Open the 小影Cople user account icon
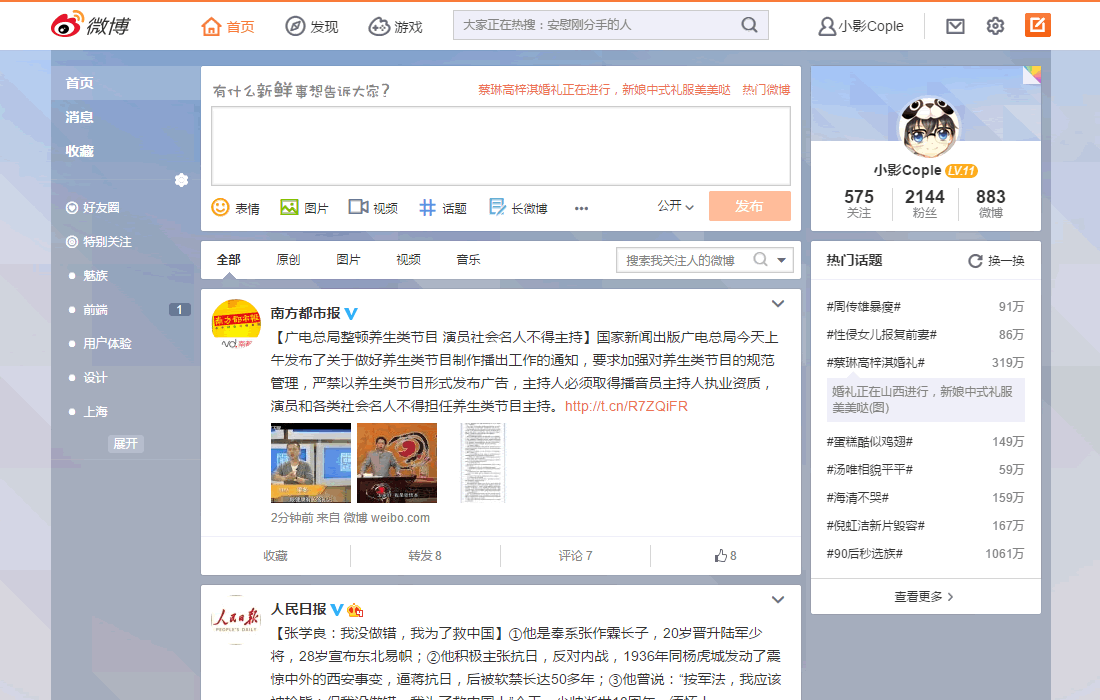1100x700 pixels. click(x=827, y=27)
